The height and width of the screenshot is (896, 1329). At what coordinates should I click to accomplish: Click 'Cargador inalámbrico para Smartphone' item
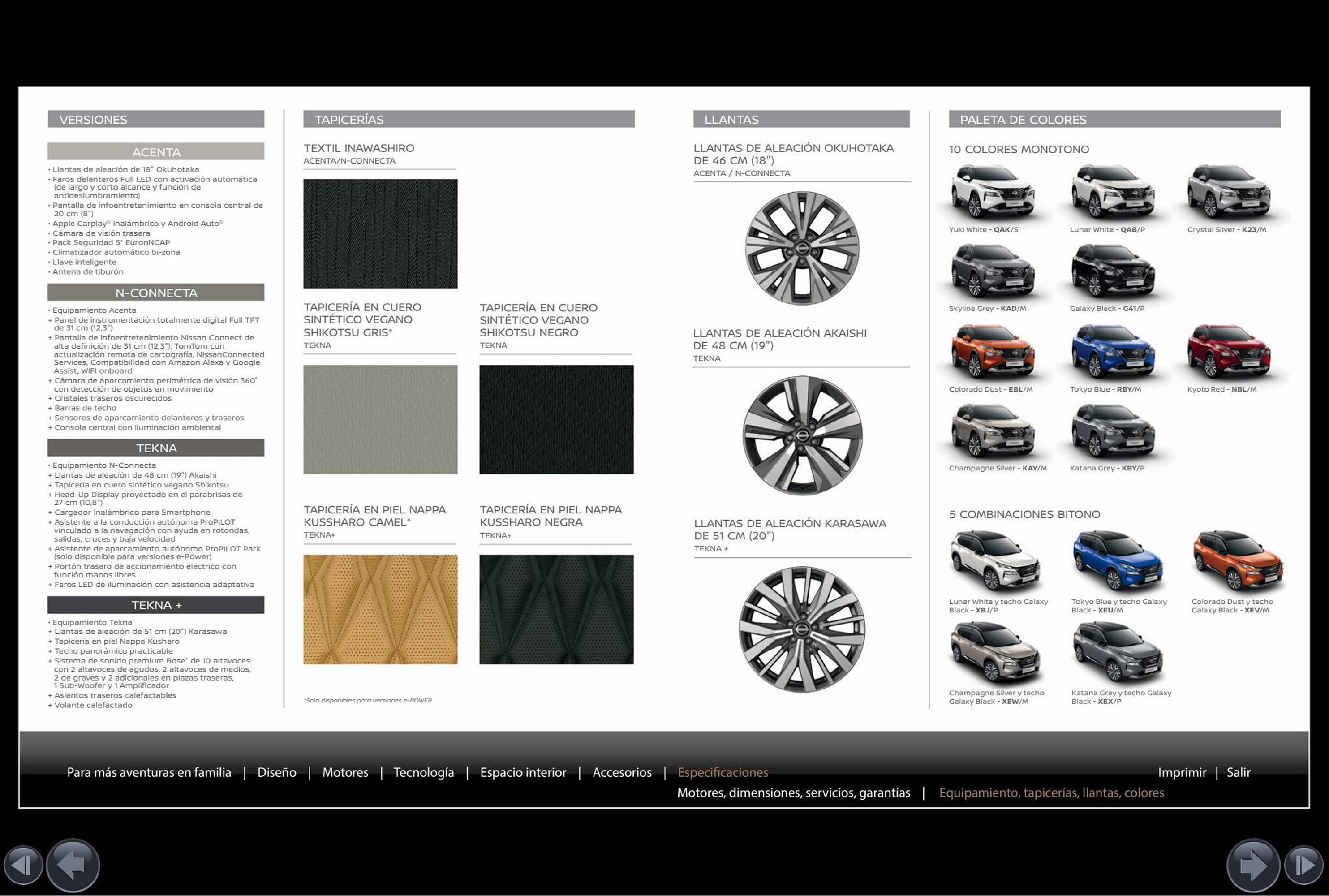[129, 513]
